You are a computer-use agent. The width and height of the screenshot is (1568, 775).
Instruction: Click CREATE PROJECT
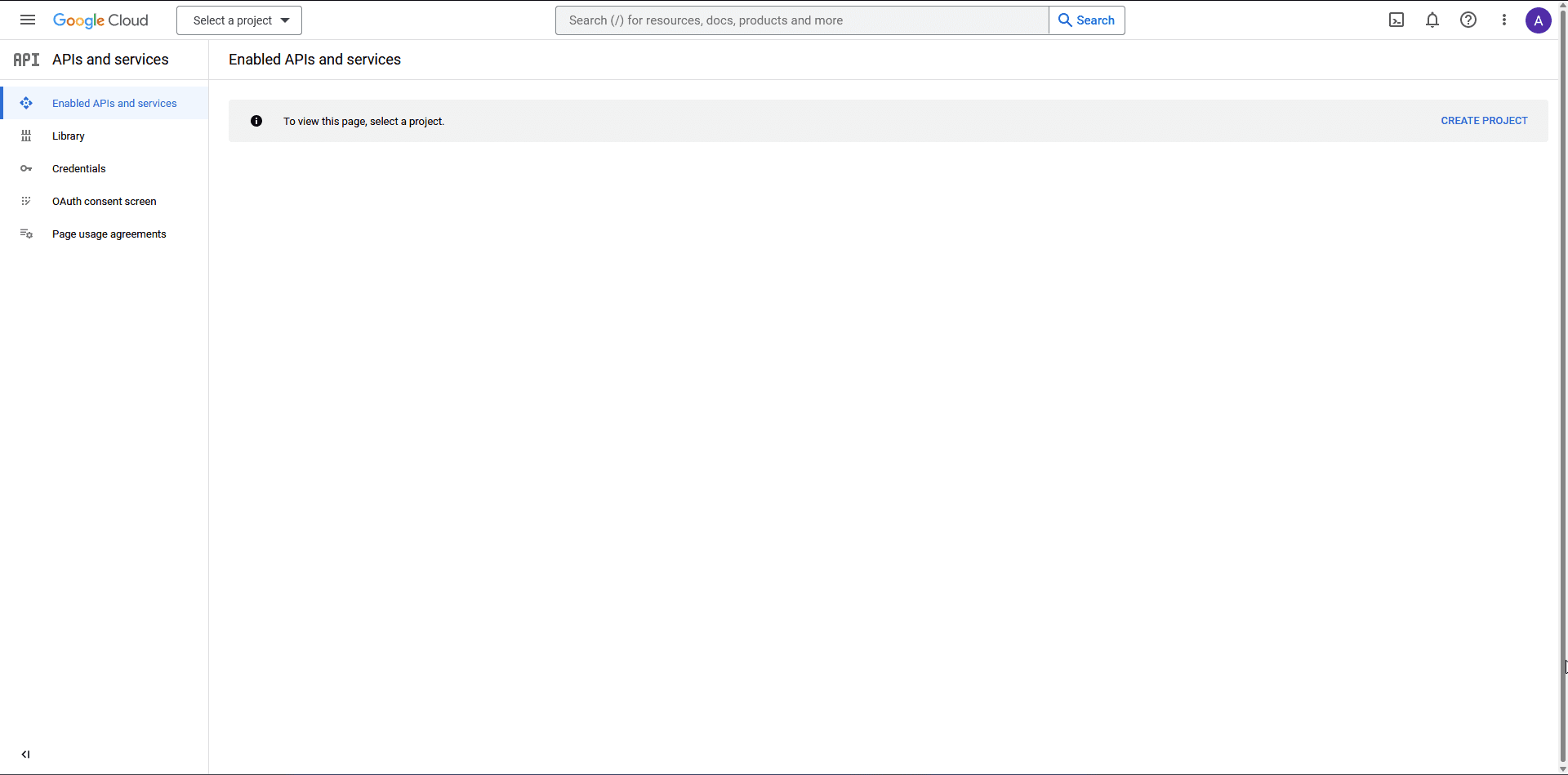[x=1483, y=120]
